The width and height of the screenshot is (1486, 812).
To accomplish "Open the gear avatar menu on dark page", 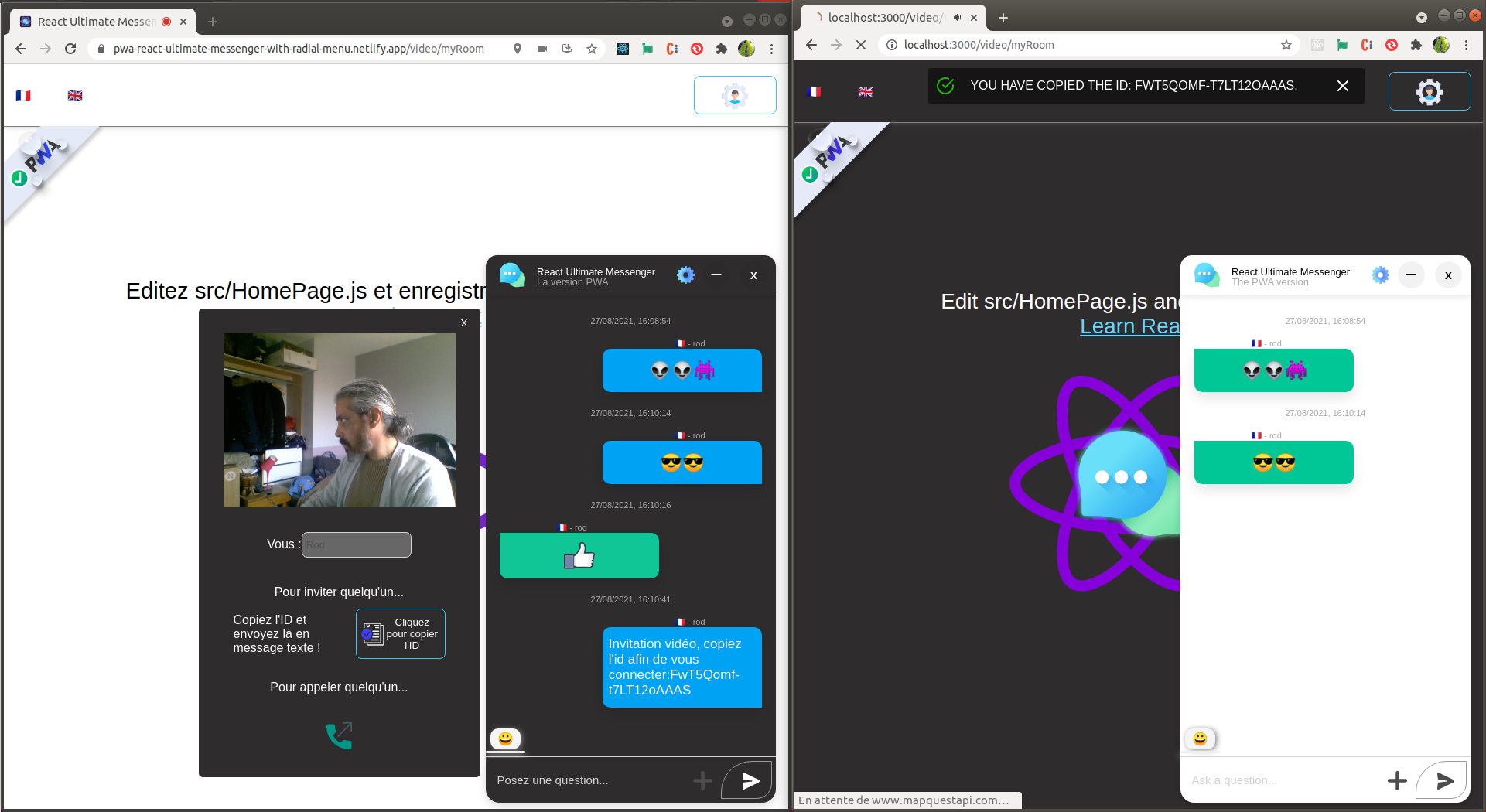I will (1429, 91).
